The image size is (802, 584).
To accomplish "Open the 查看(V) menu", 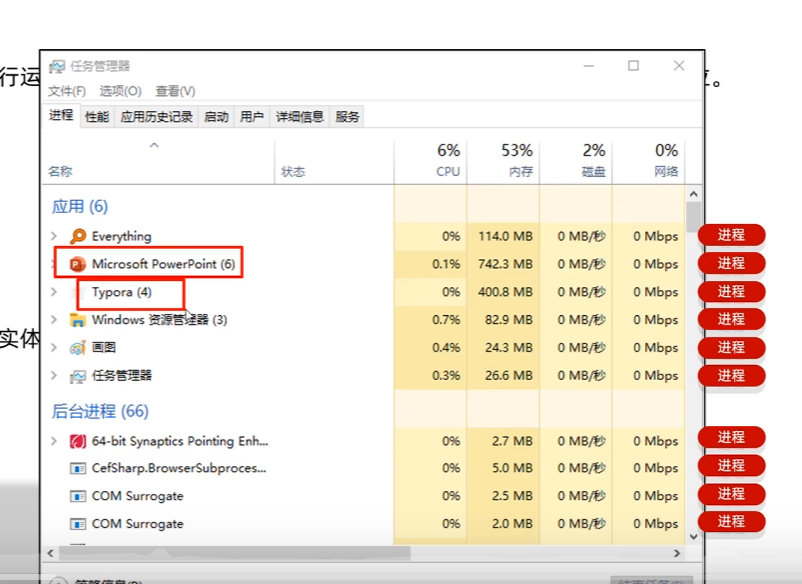I will click(175, 91).
